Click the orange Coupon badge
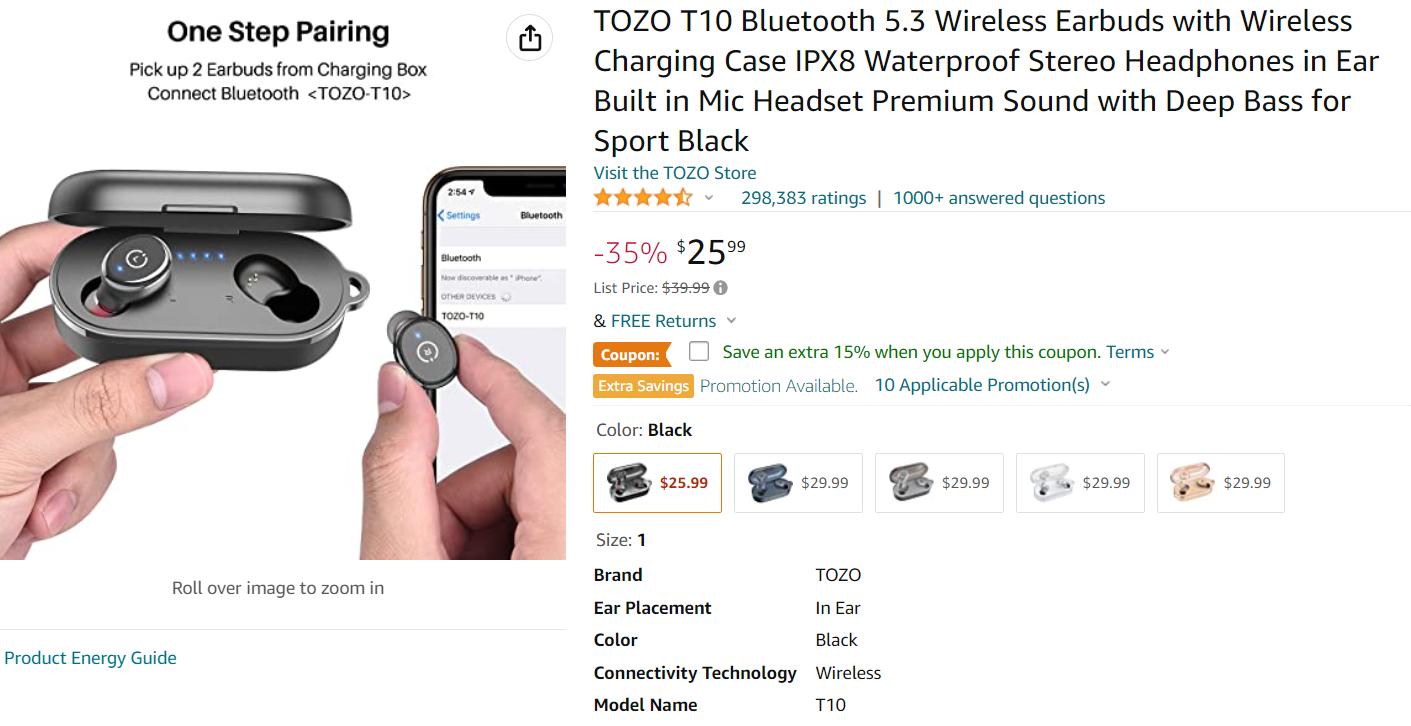The height and width of the screenshot is (726, 1411). [x=631, y=354]
